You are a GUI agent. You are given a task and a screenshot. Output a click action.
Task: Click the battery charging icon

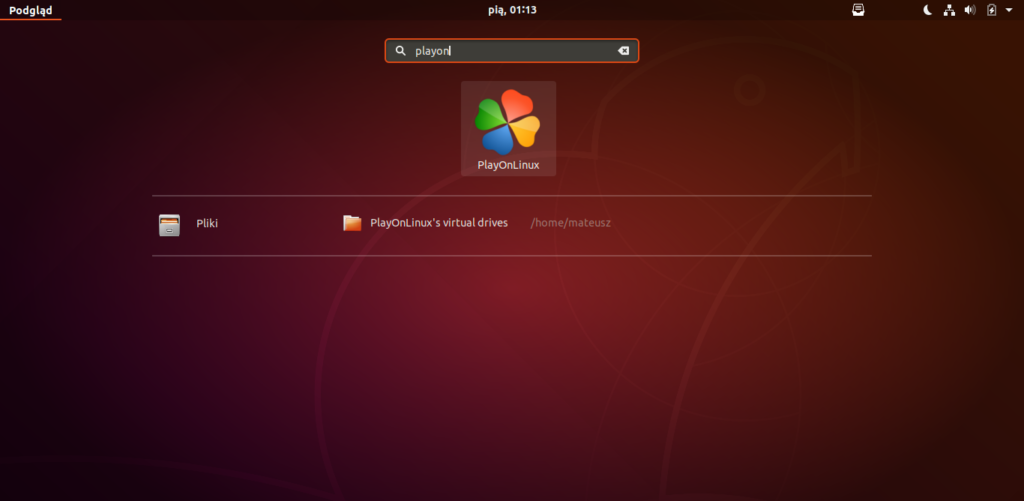point(991,10)
